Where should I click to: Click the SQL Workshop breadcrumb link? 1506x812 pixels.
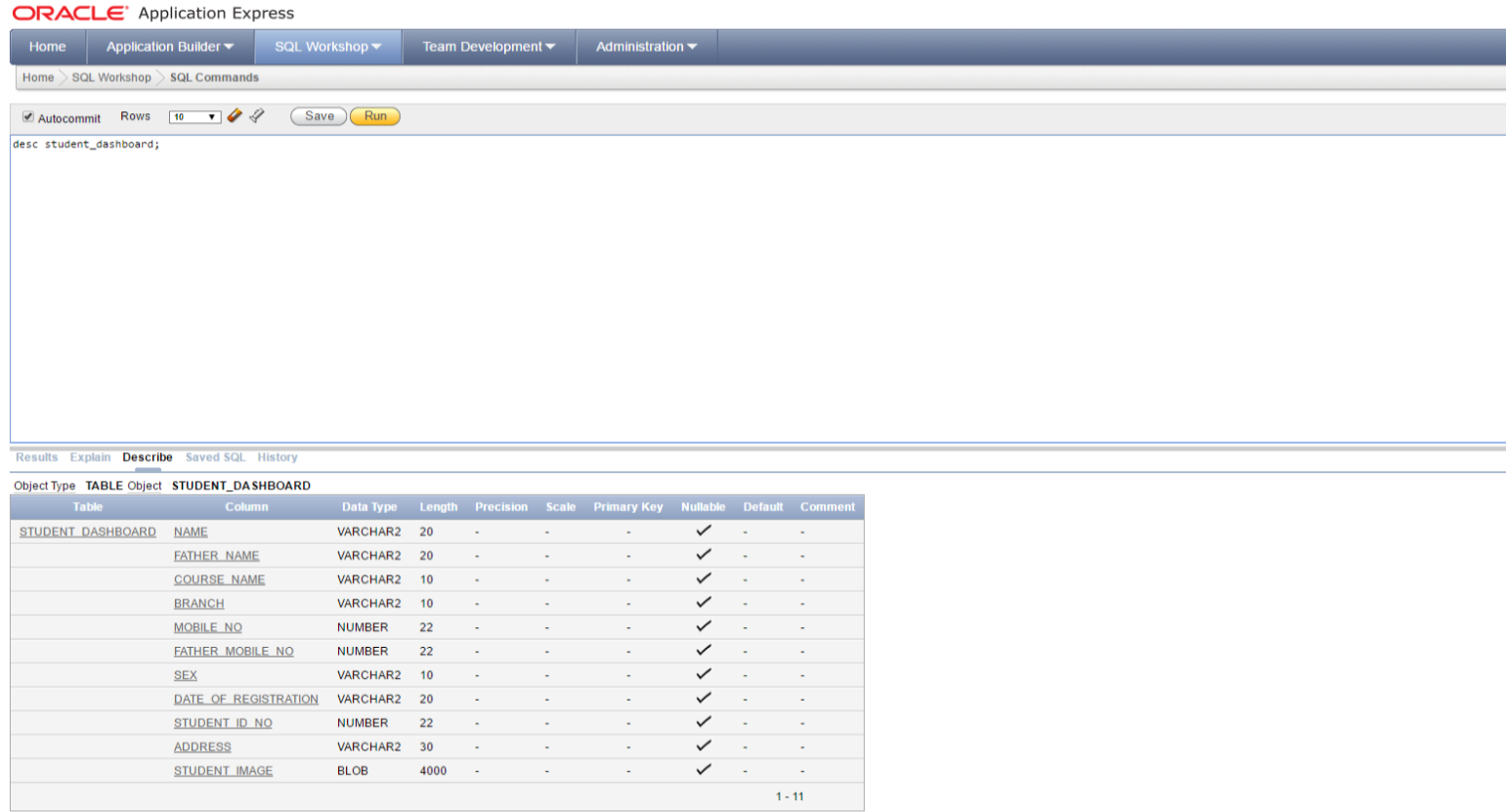(110, 77)
